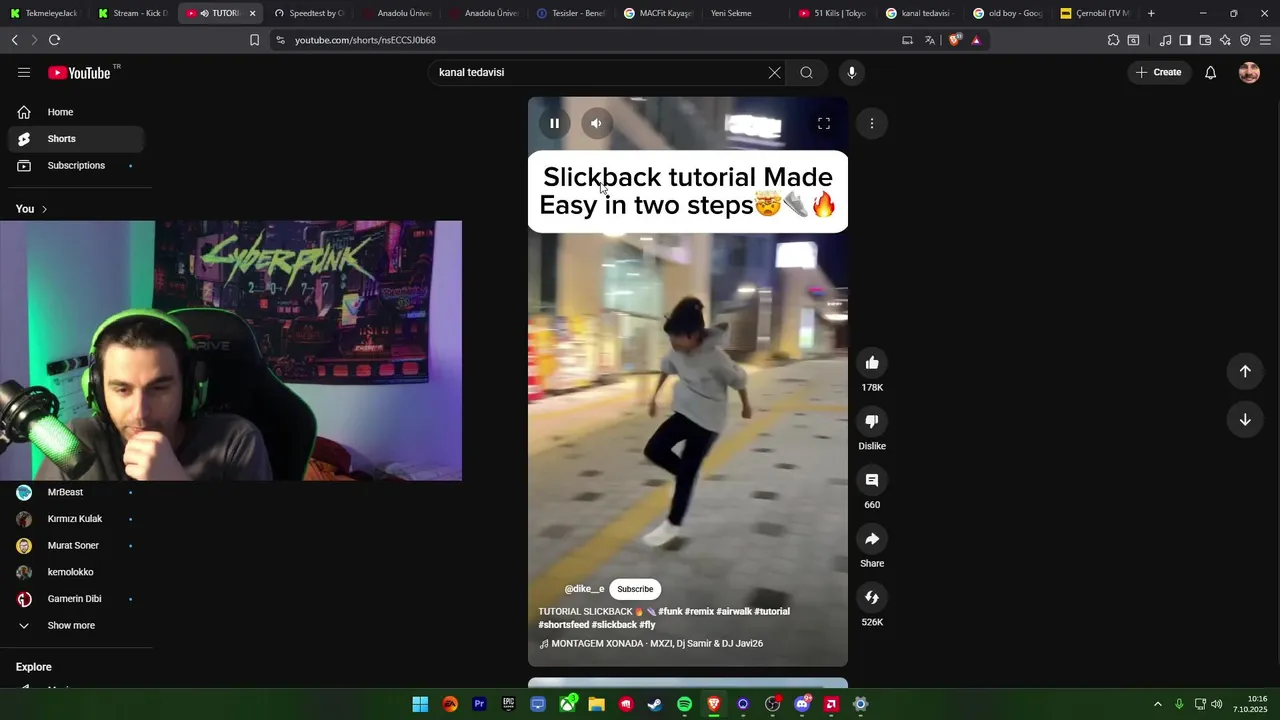Like the Short with thumbs up

pyautogui.click(x=872, y=363)
